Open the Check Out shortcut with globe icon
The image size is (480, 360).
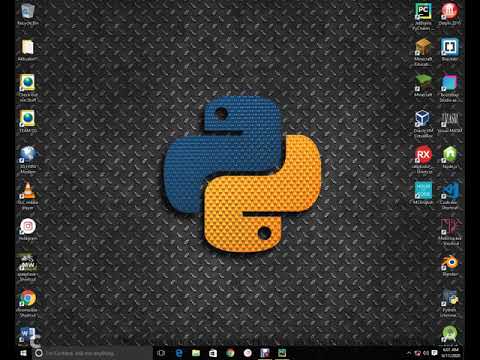click(28, 86)
